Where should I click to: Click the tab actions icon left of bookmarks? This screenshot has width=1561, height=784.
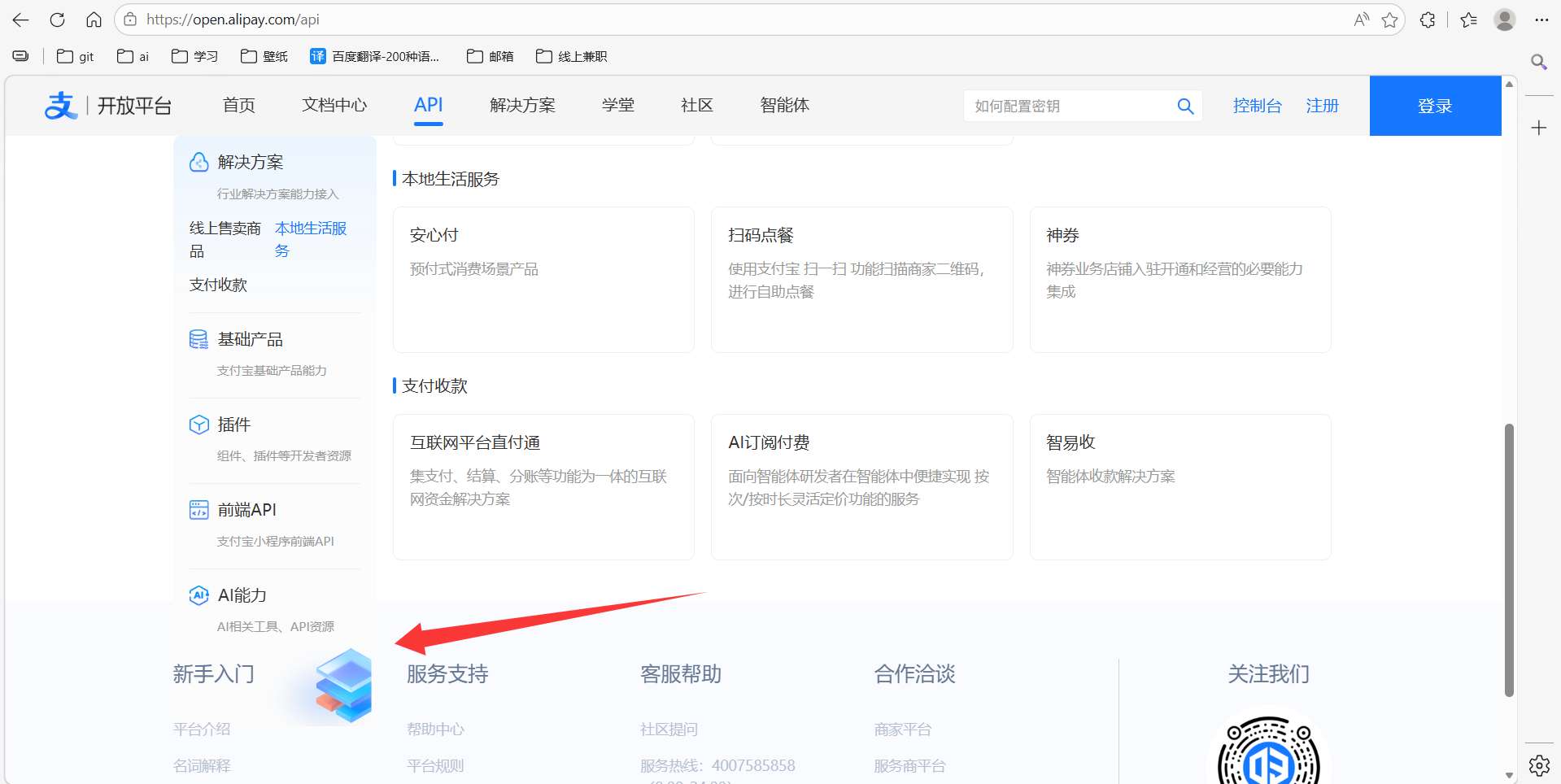21,56
